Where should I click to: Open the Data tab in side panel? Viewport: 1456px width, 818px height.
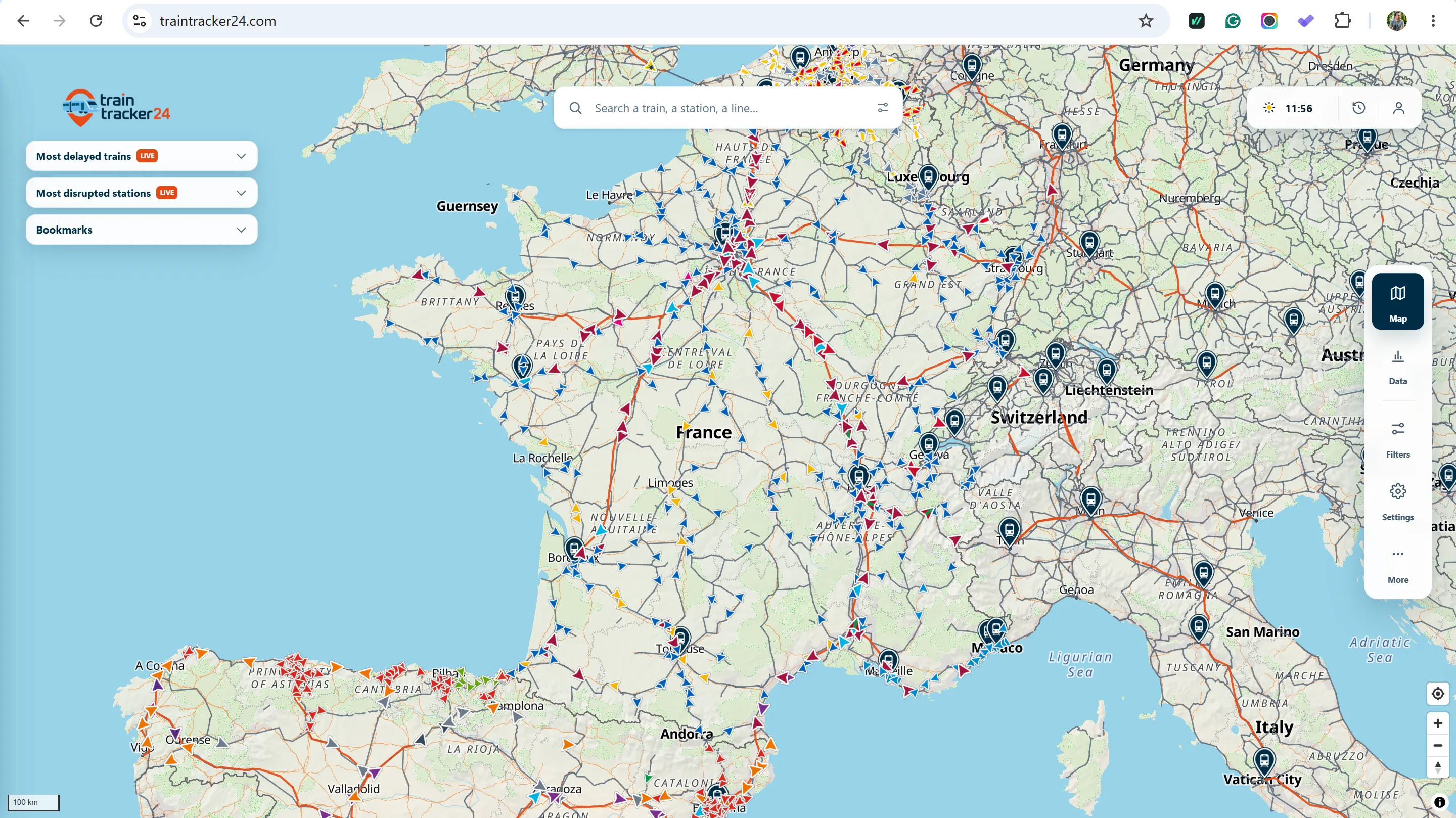[x=1398, y=368]
